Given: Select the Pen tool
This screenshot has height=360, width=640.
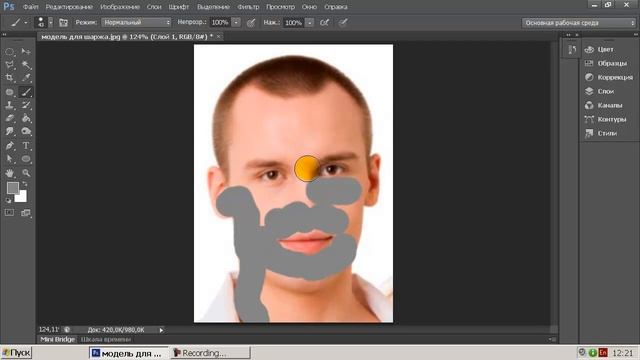Looking at the screenshot, I should click(10, 146).
